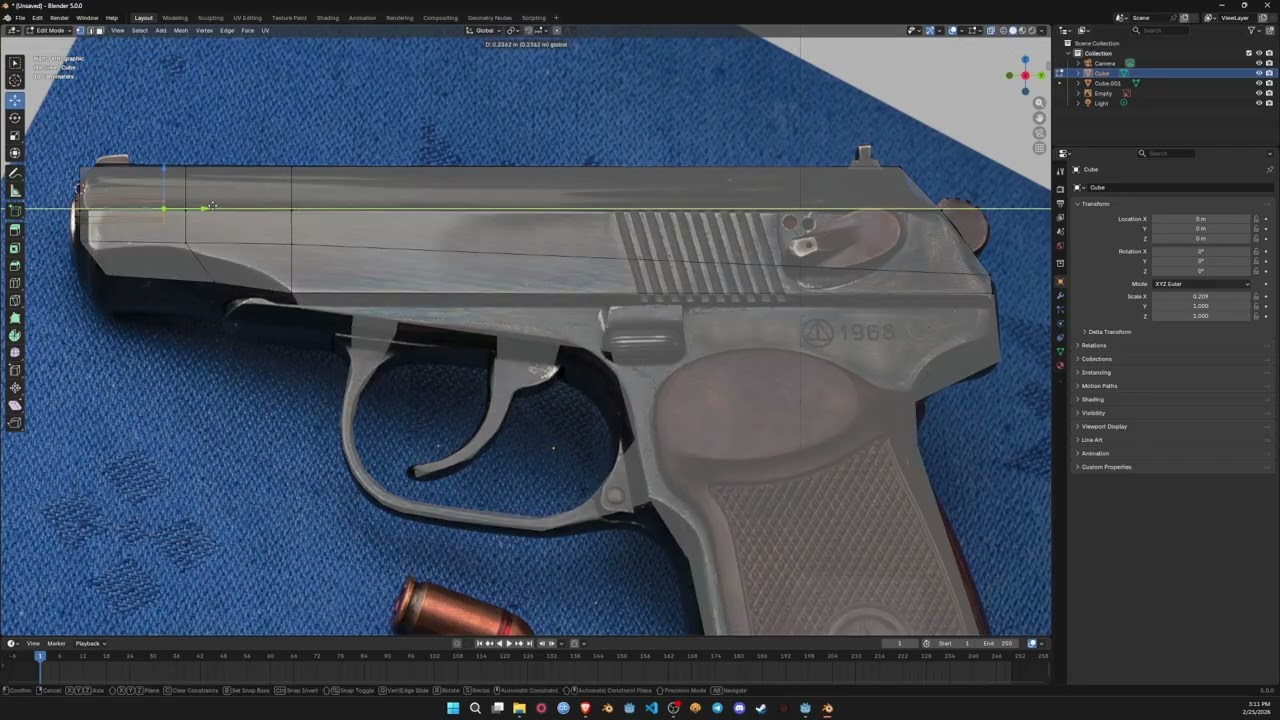Select the Cursor tool
The image size is (1280, 720).
tap(15, 81)
